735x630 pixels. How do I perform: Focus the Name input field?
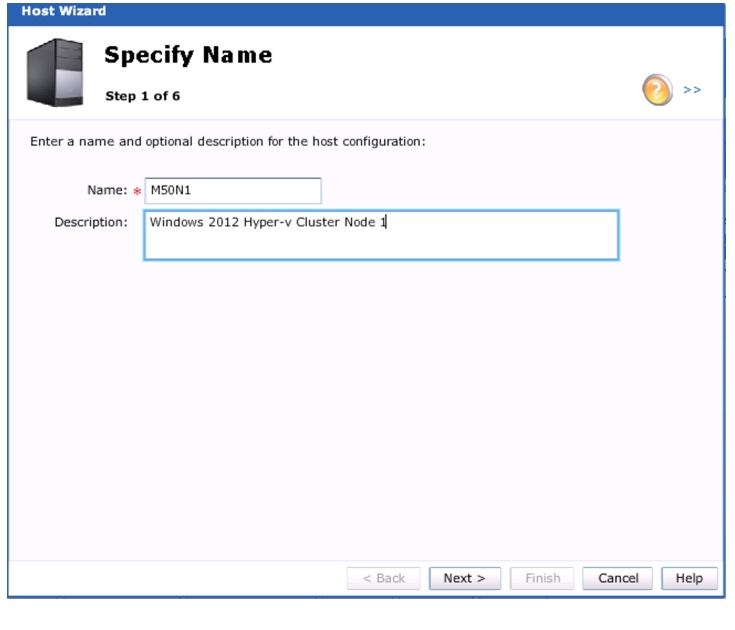pyautogui.click(x=233, y=190)
